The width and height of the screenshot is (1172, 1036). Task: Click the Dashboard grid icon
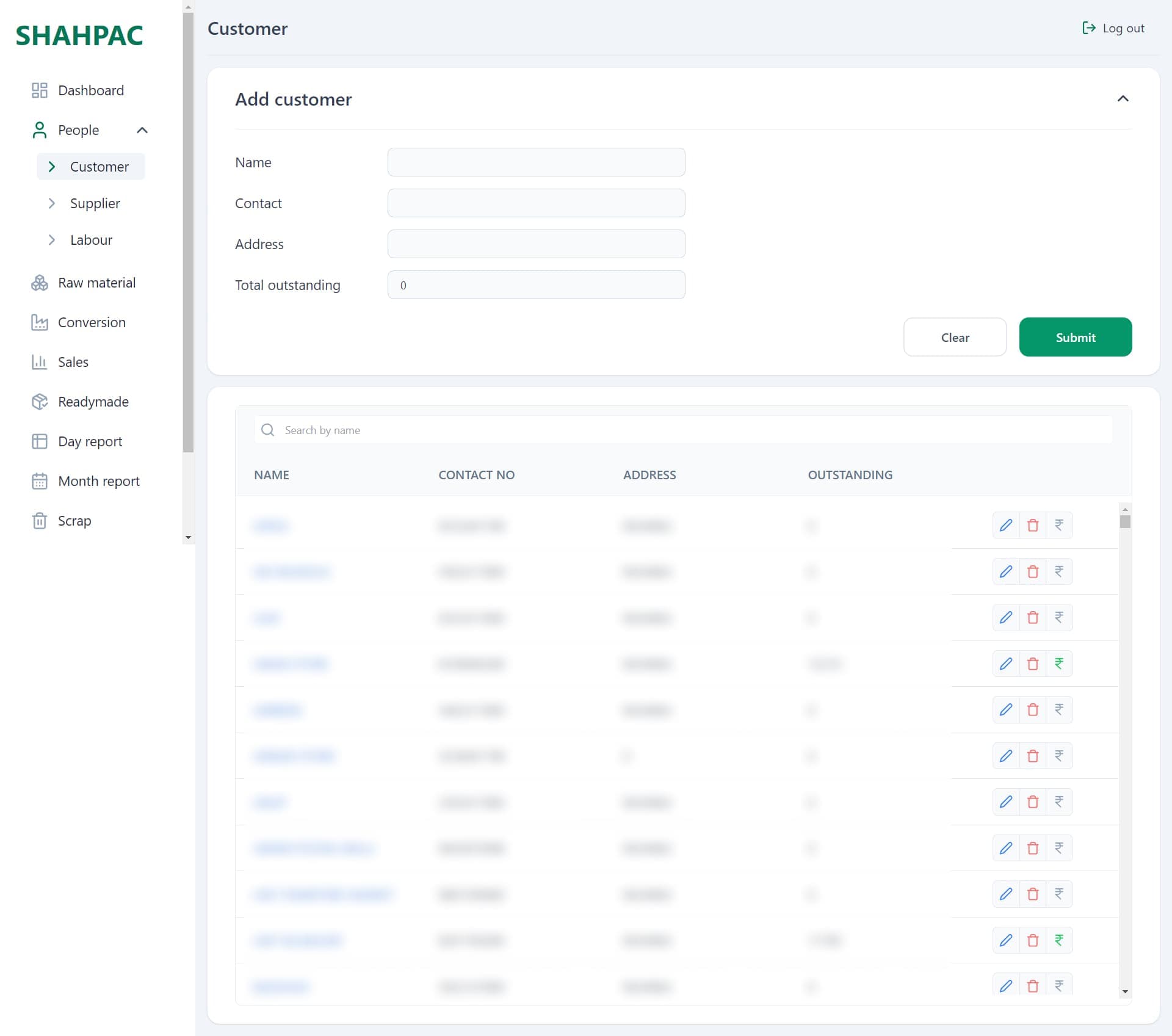[40, 90]
